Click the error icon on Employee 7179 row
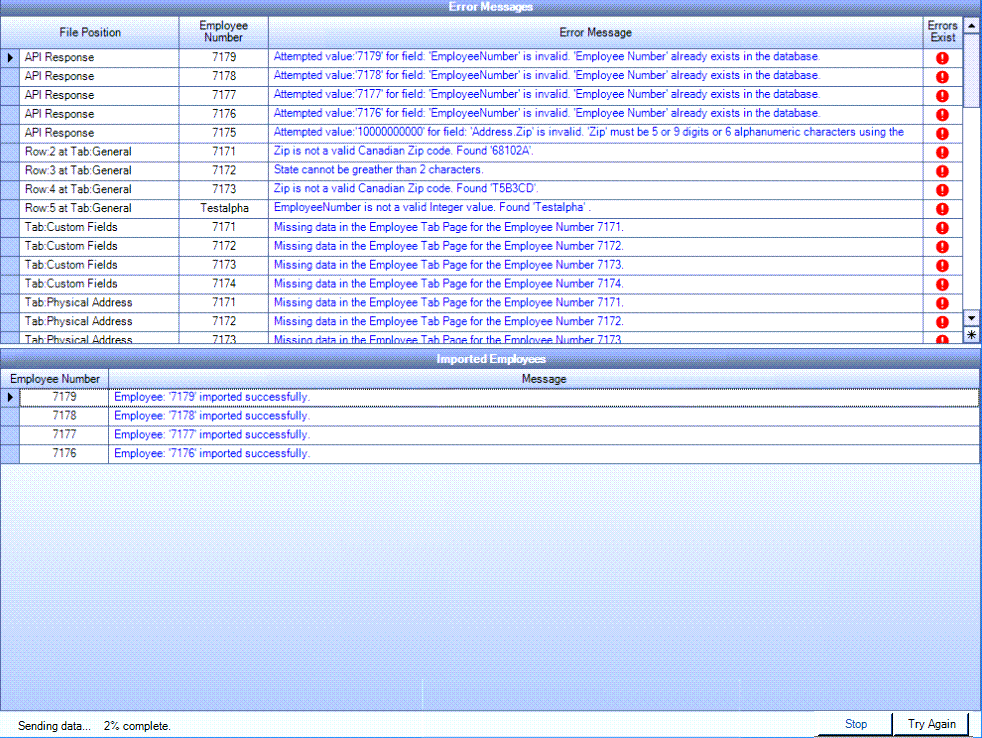Screen dimensions: 982x738 point(941,57)
